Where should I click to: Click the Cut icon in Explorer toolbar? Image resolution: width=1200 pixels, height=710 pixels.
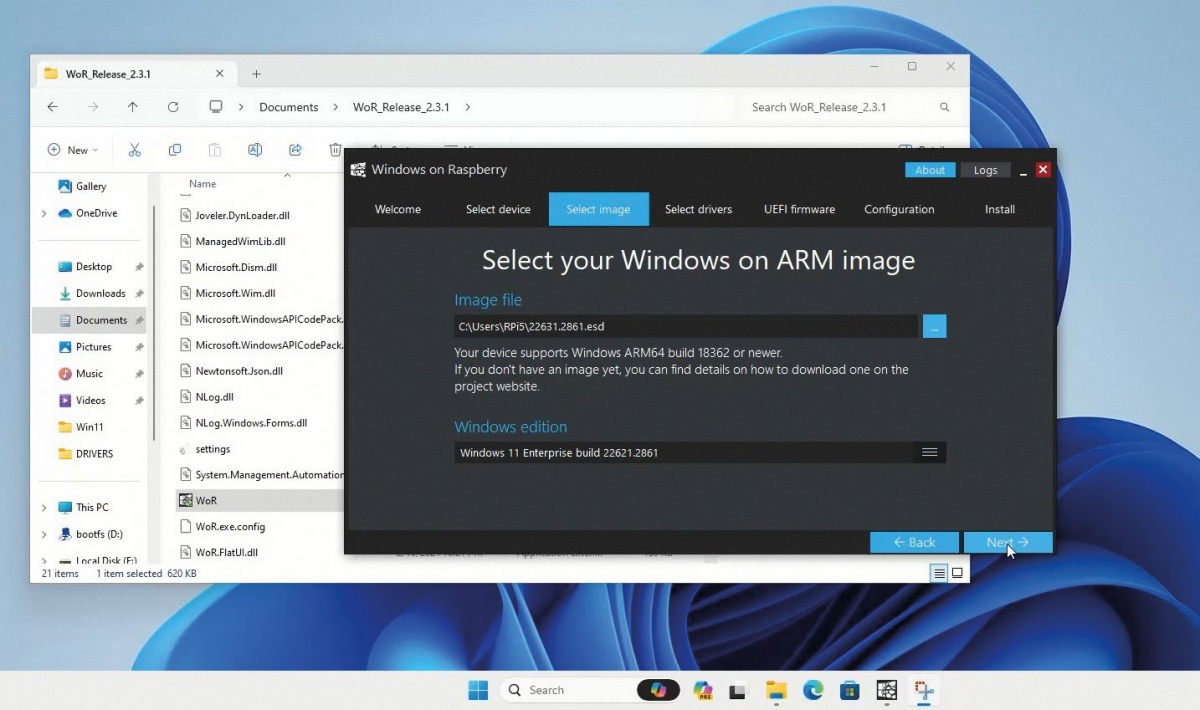pos(135,150)
